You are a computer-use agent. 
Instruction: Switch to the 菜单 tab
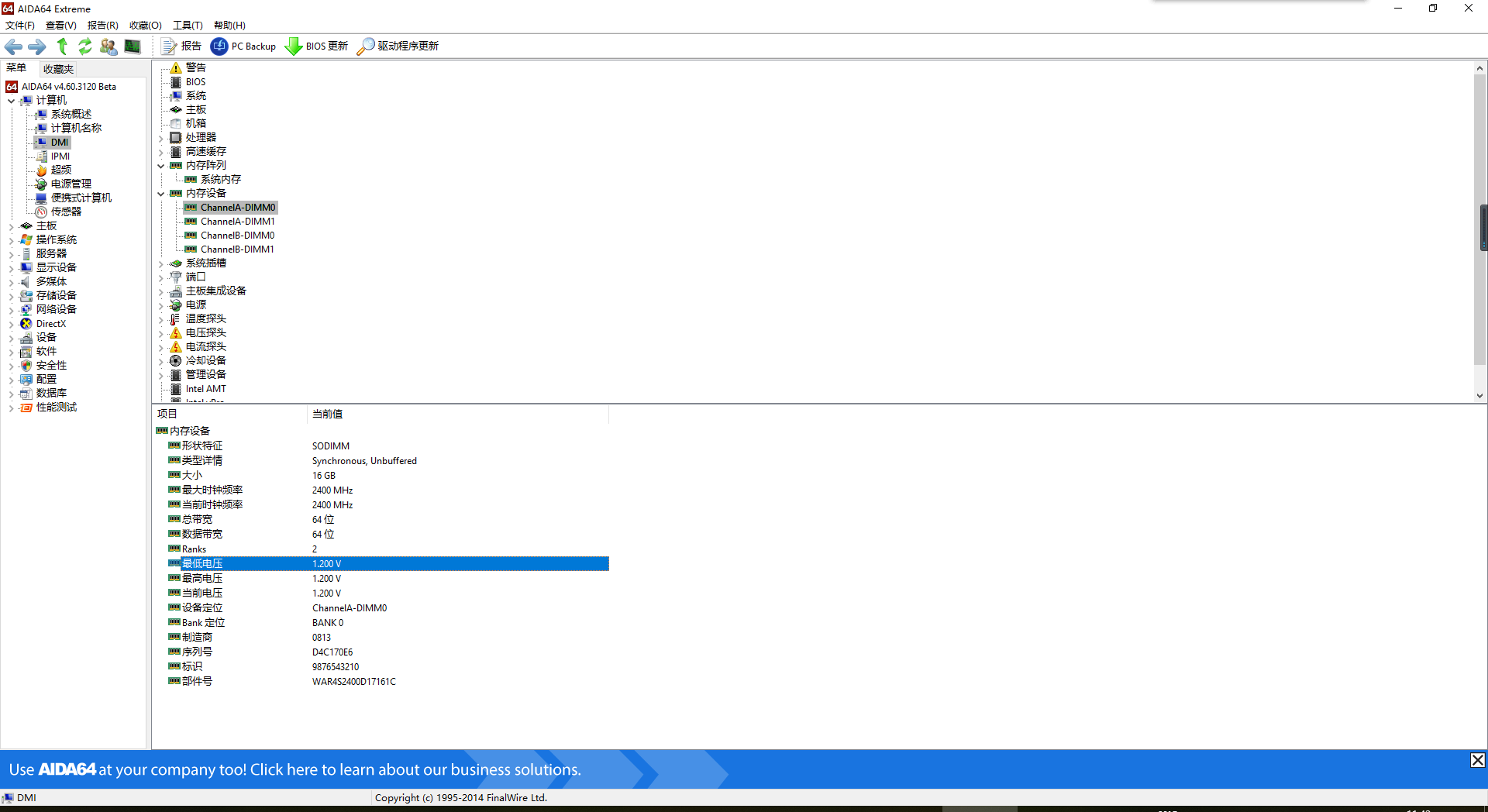point(16,68)
